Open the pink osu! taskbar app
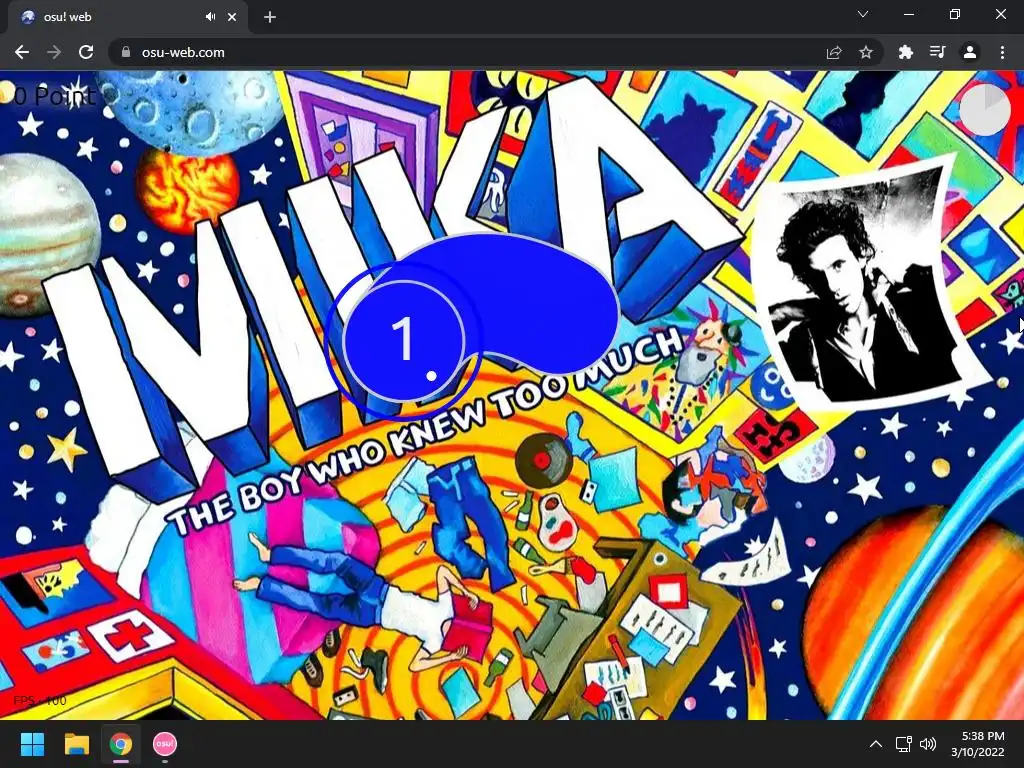Screen dimensions: 1024x768 pos(165,744)
